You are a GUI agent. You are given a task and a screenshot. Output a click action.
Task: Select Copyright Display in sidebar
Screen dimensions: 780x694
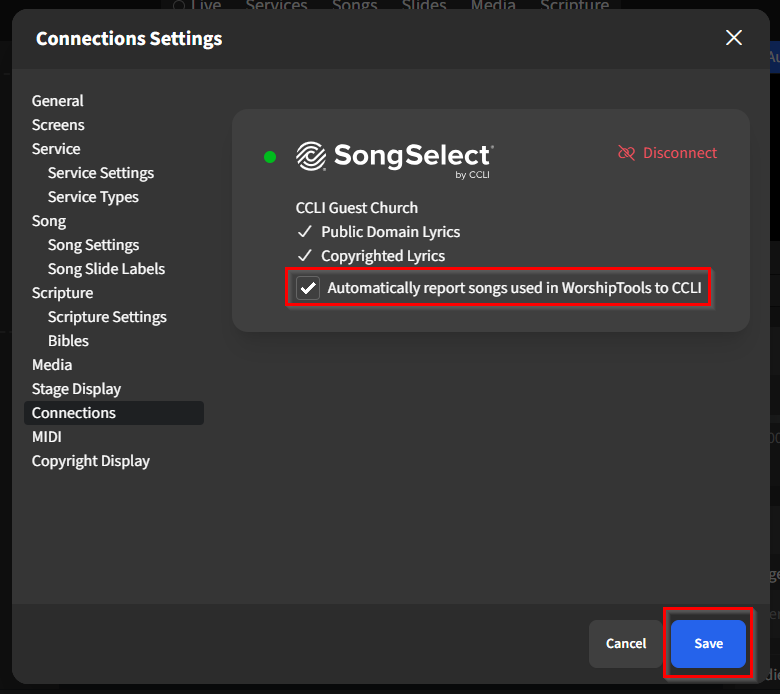91,461
